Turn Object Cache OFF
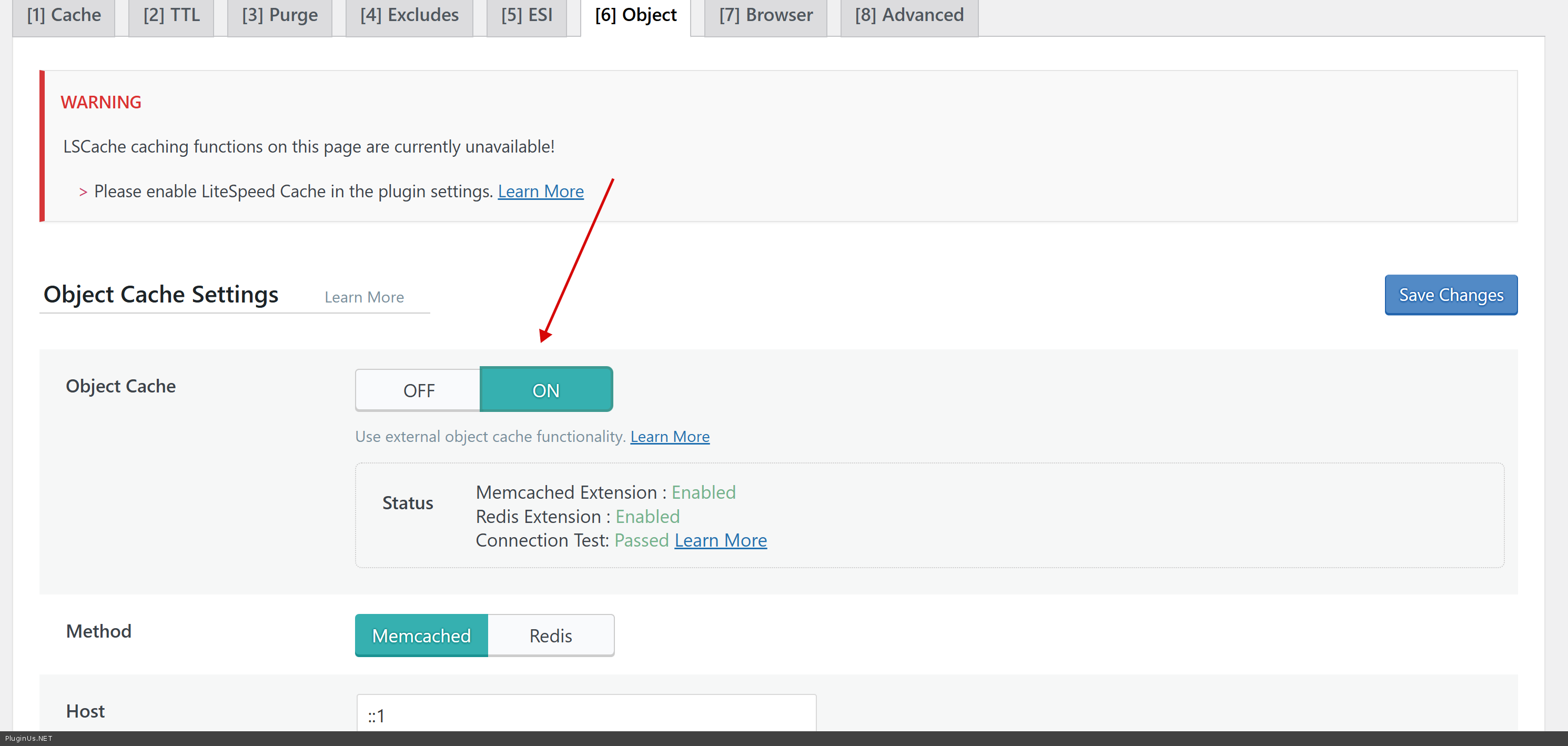The height and width of the screenshot is (746, 1568). click(x=418, y=390)
